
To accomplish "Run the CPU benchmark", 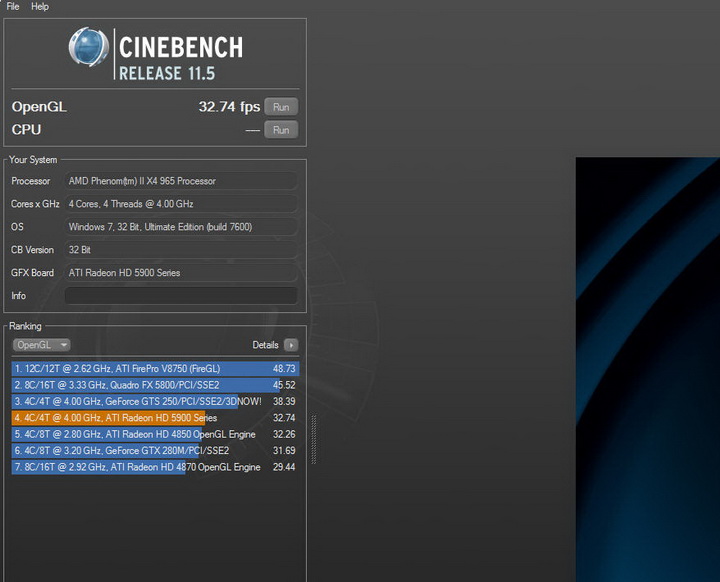I will tap(281, 130).
